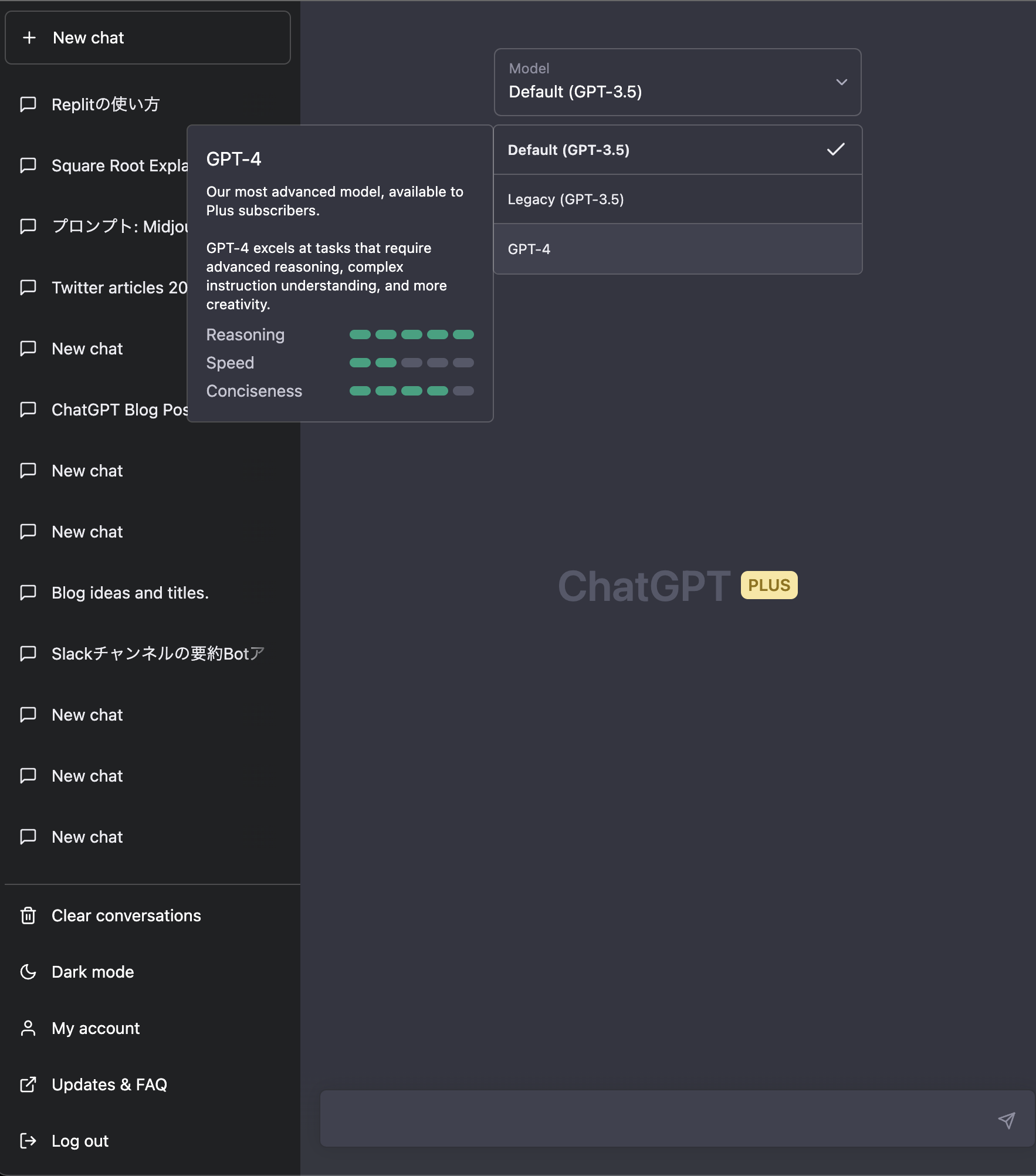Start a New chat from top button
The height and width of the screenshot is (1176, 1036).
click(x=148, y=38)
